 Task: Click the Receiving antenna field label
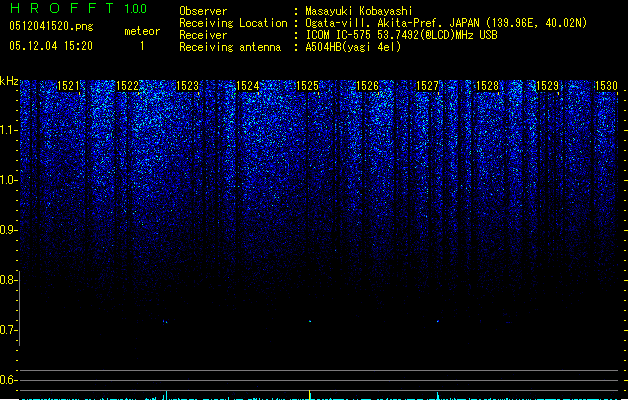click(x=230, y=47)
